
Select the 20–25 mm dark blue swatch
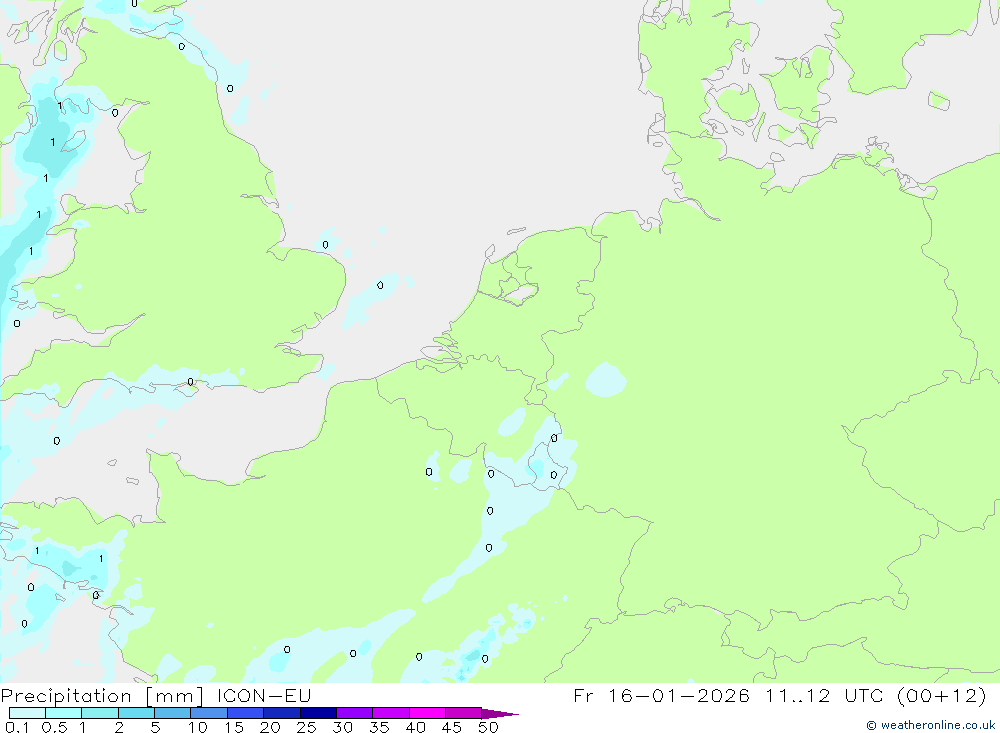tap(282, 713)
